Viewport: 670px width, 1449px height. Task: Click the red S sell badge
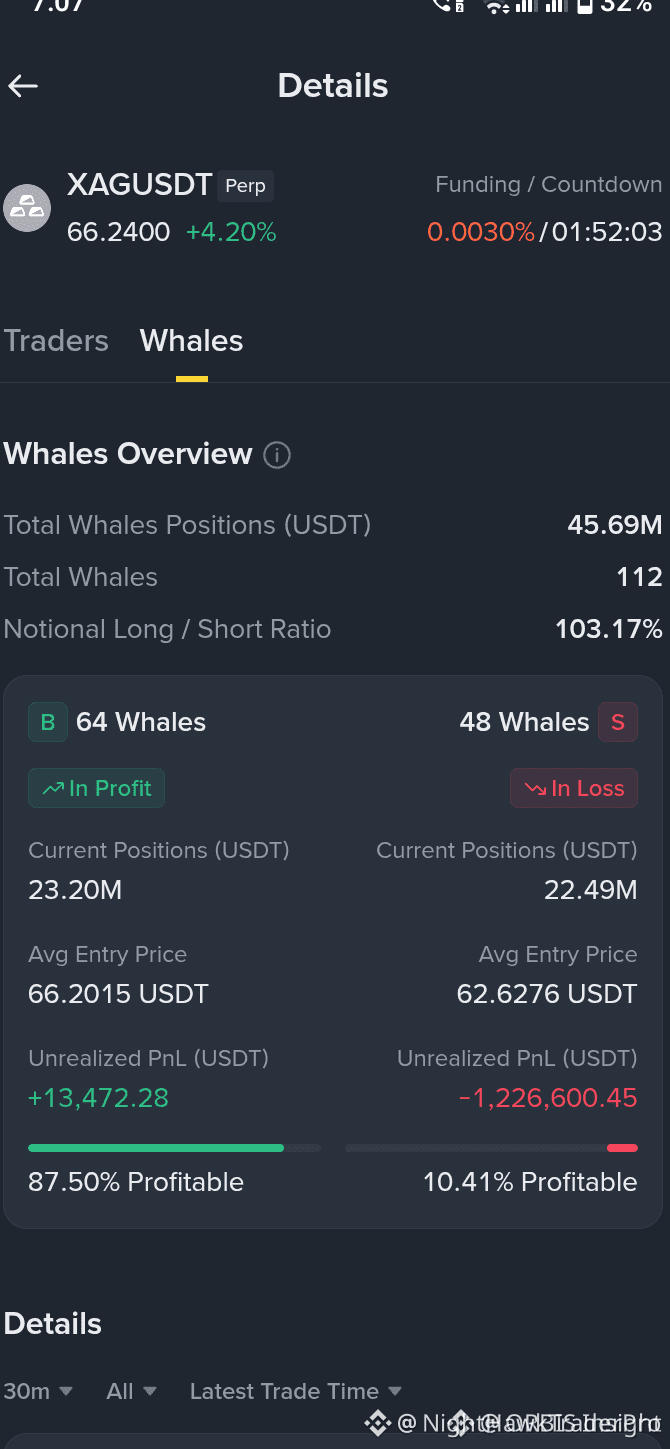(618, 722)
